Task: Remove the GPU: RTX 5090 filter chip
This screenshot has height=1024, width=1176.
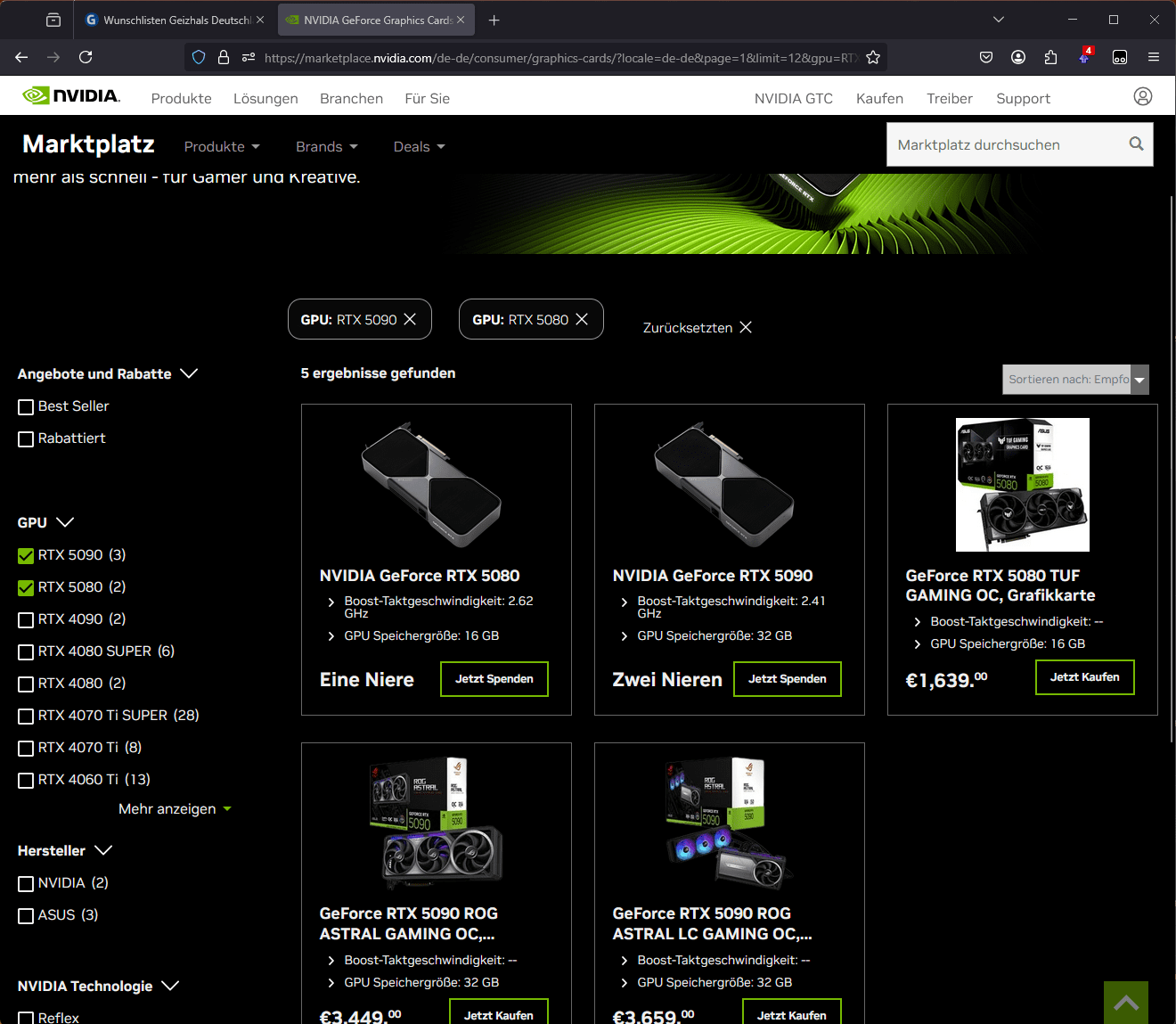Action: pos(410,319)
